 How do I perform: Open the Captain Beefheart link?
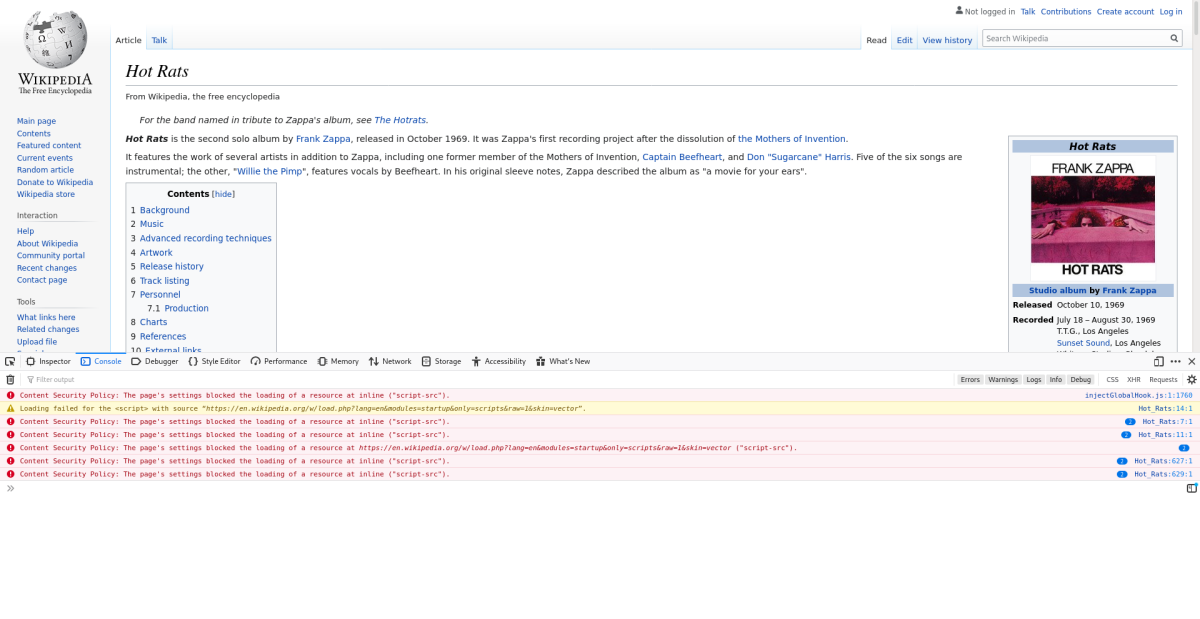681,157
